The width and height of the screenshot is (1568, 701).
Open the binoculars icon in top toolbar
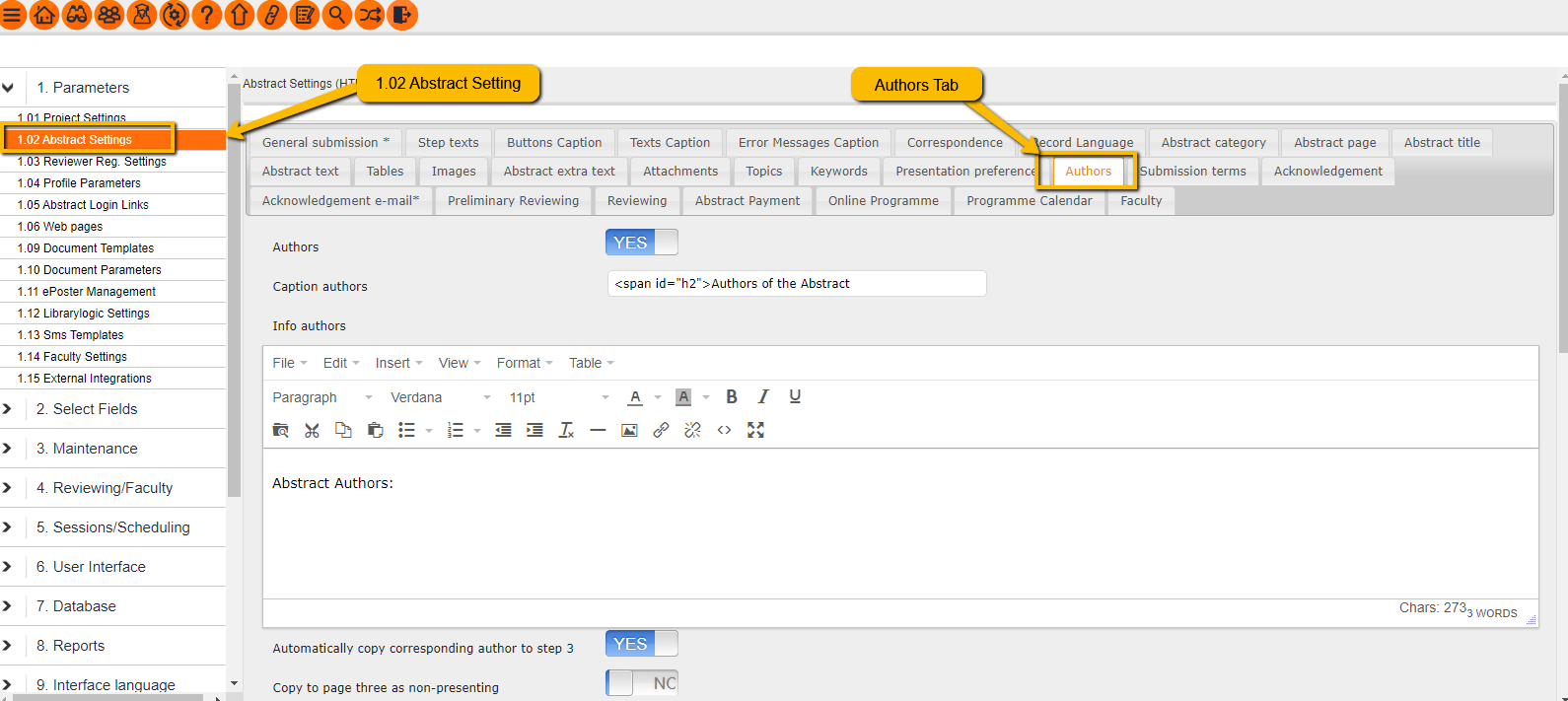coord(77,15)
